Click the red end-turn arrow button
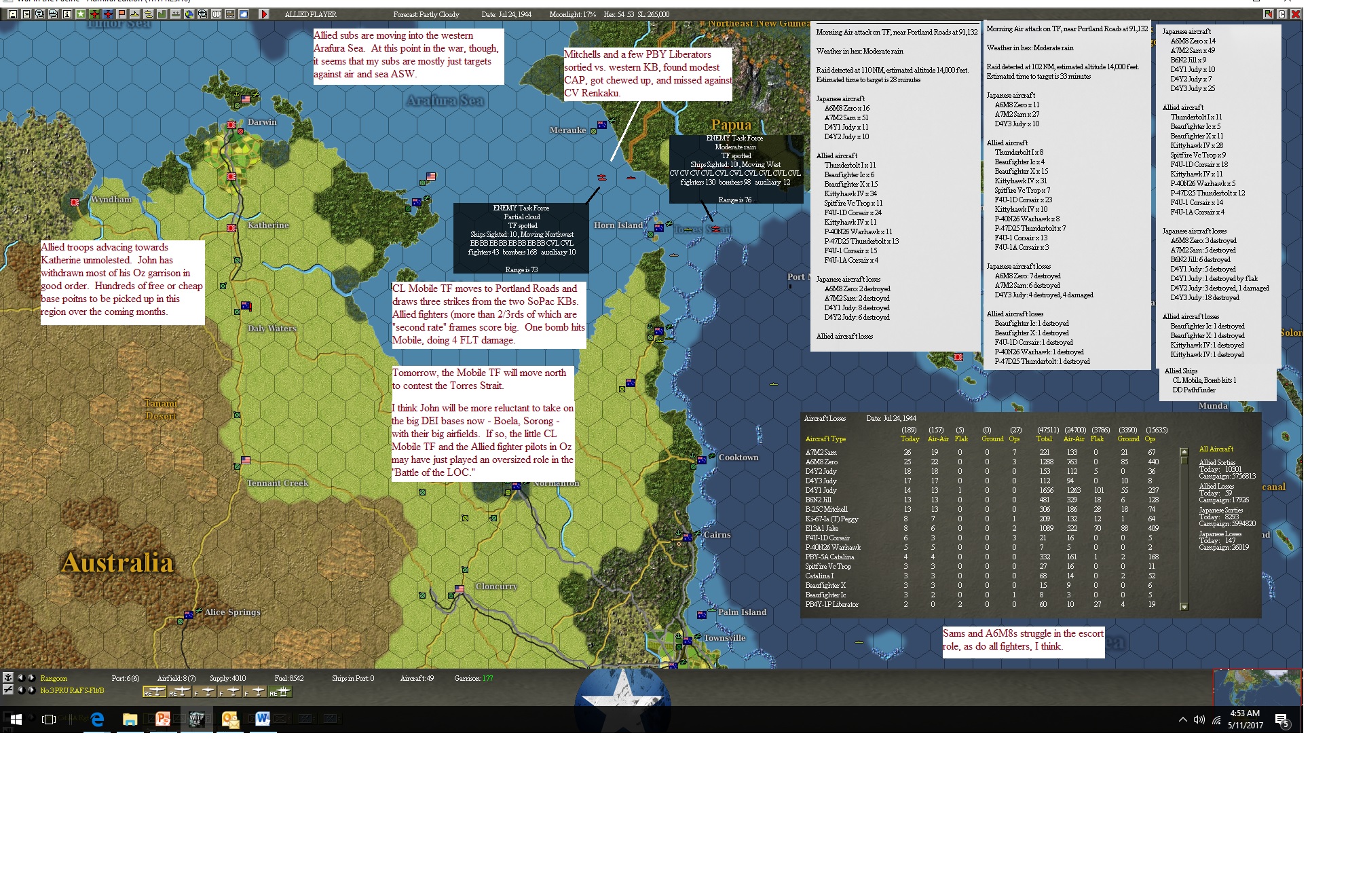The image size is (1348, 896). click(265, 14)
